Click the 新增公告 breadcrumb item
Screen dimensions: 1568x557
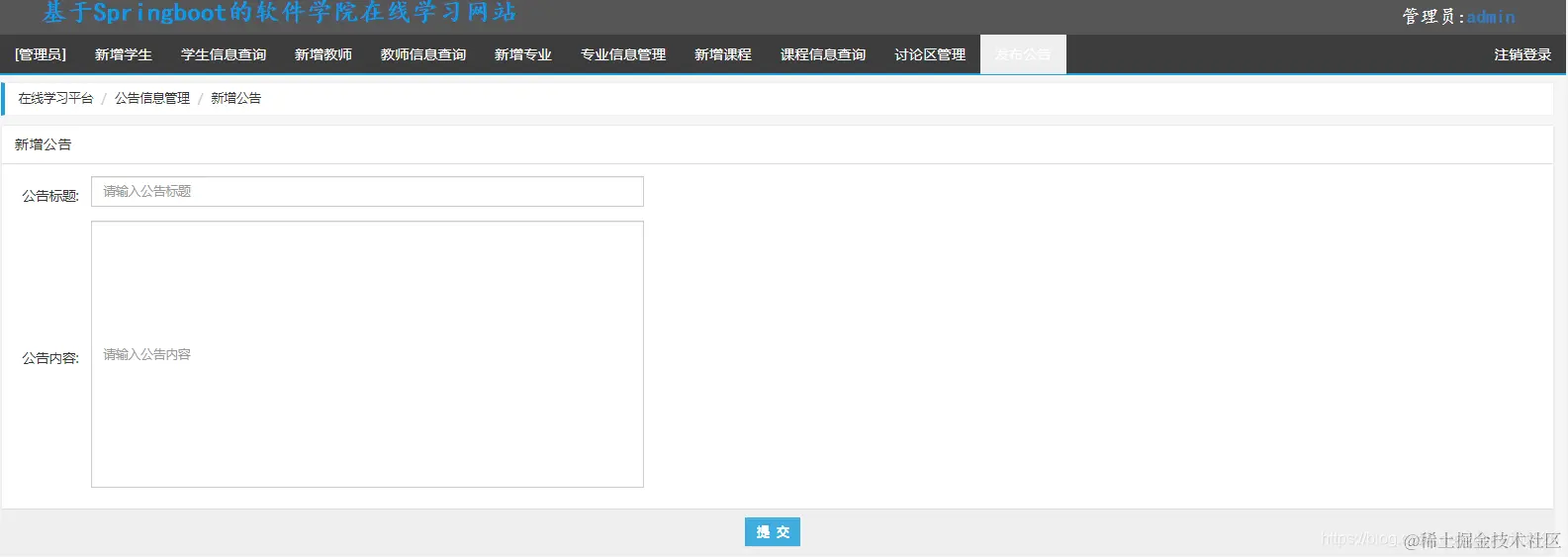pyautogui.click(x=236, y=98)
